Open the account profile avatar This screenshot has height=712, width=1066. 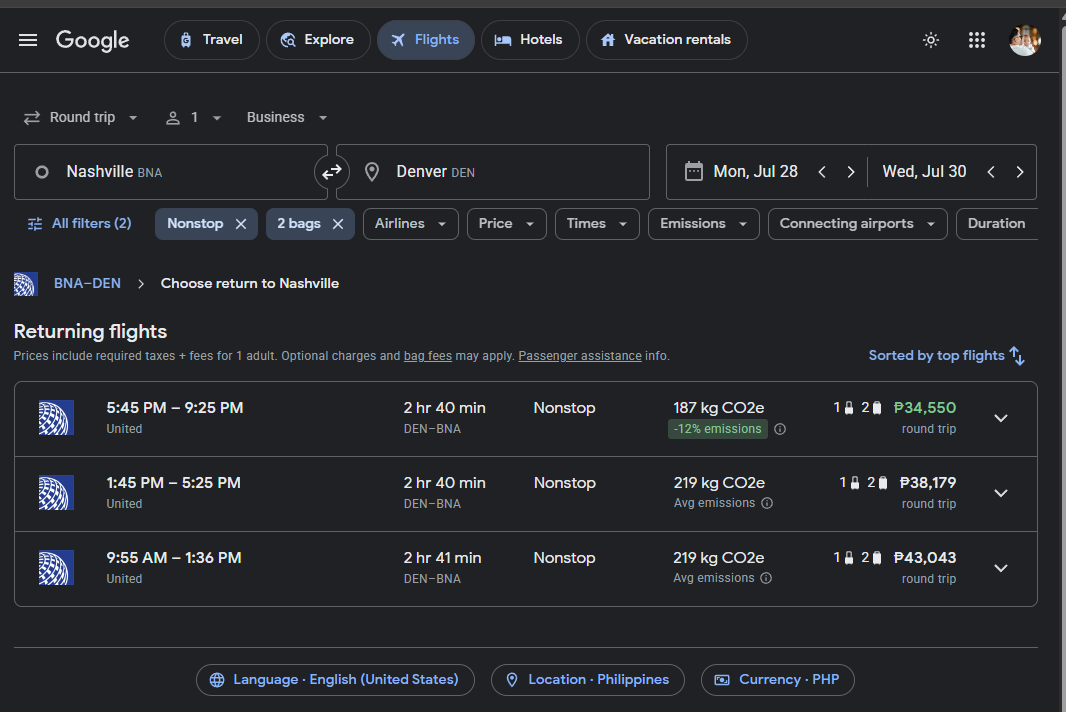[1025, 40]
